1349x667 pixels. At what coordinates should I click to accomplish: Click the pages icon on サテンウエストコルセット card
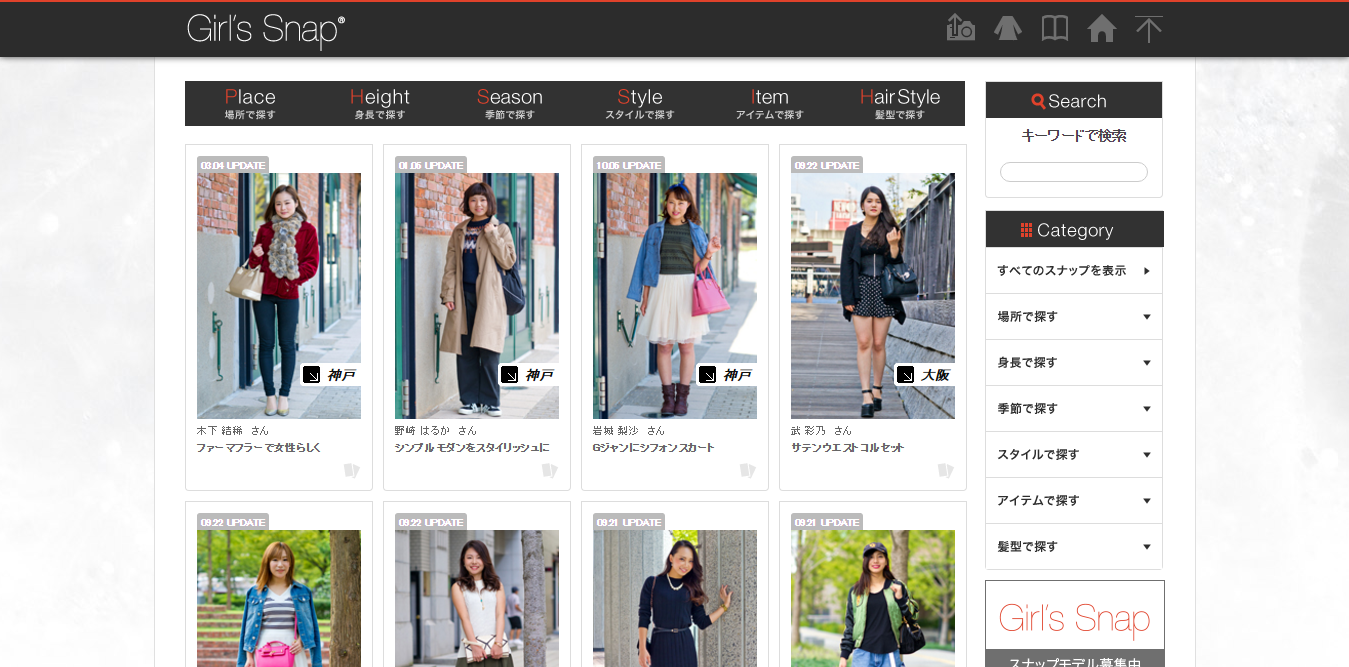click(x=945, y=470)
